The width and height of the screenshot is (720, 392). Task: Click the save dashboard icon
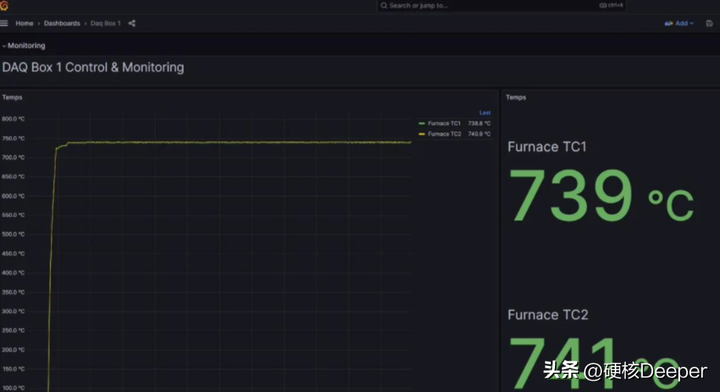pyautogui.click(x=709, y=23)
